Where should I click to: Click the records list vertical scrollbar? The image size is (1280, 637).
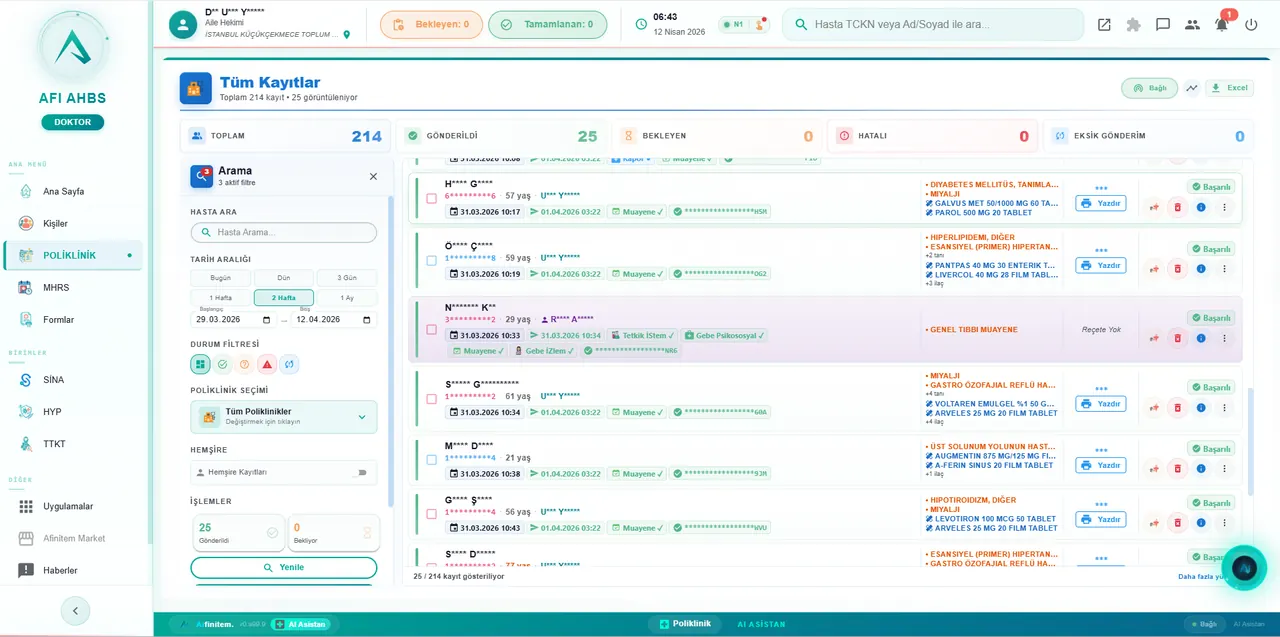(1249, 440)
